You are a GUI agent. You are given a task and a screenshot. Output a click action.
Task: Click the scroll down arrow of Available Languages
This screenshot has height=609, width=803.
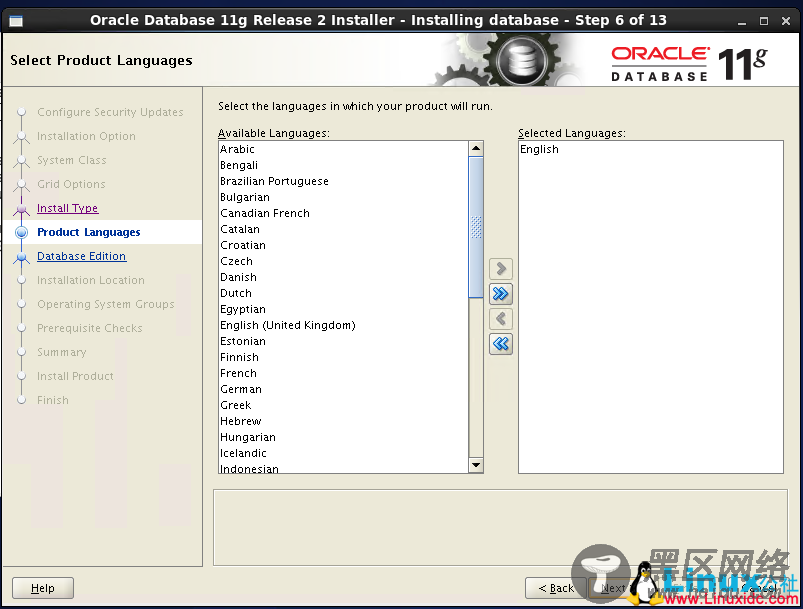click(x=476, y=465)
